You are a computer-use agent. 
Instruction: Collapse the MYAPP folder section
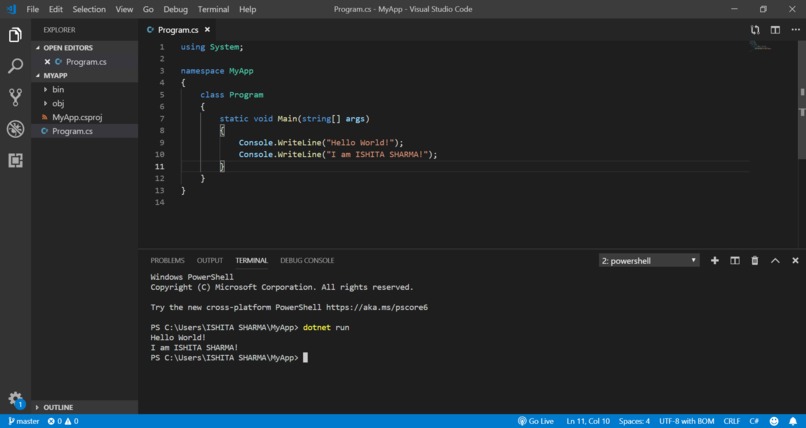coord(85,76)
